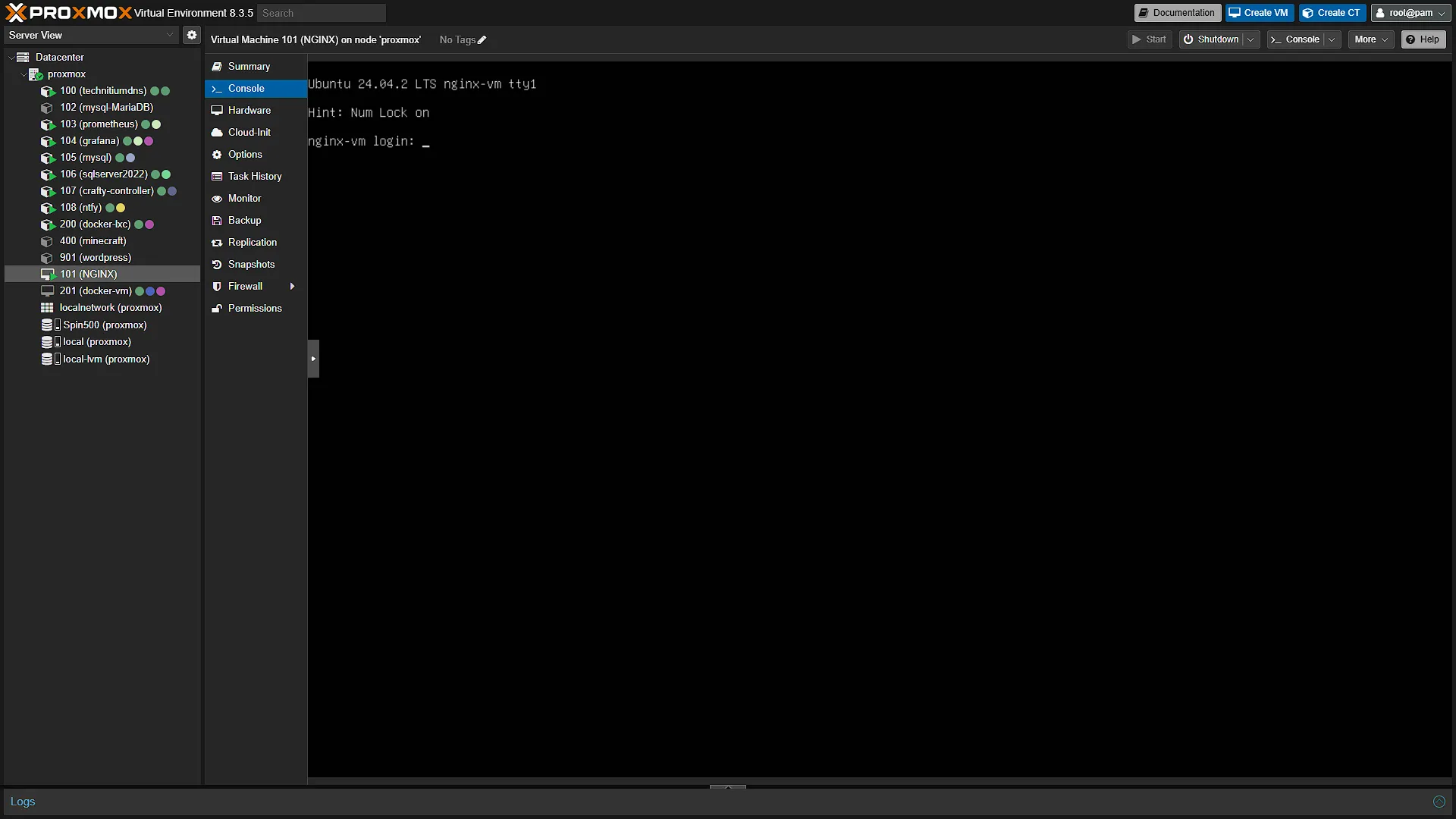Viewport: 1456px width, 819px height.
Task: Open the Monitor eye icon entry
Action: 256,199
